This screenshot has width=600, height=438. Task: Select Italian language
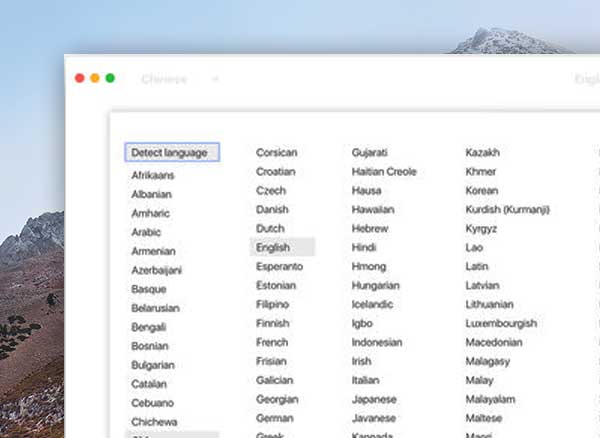tap(366, 380)
